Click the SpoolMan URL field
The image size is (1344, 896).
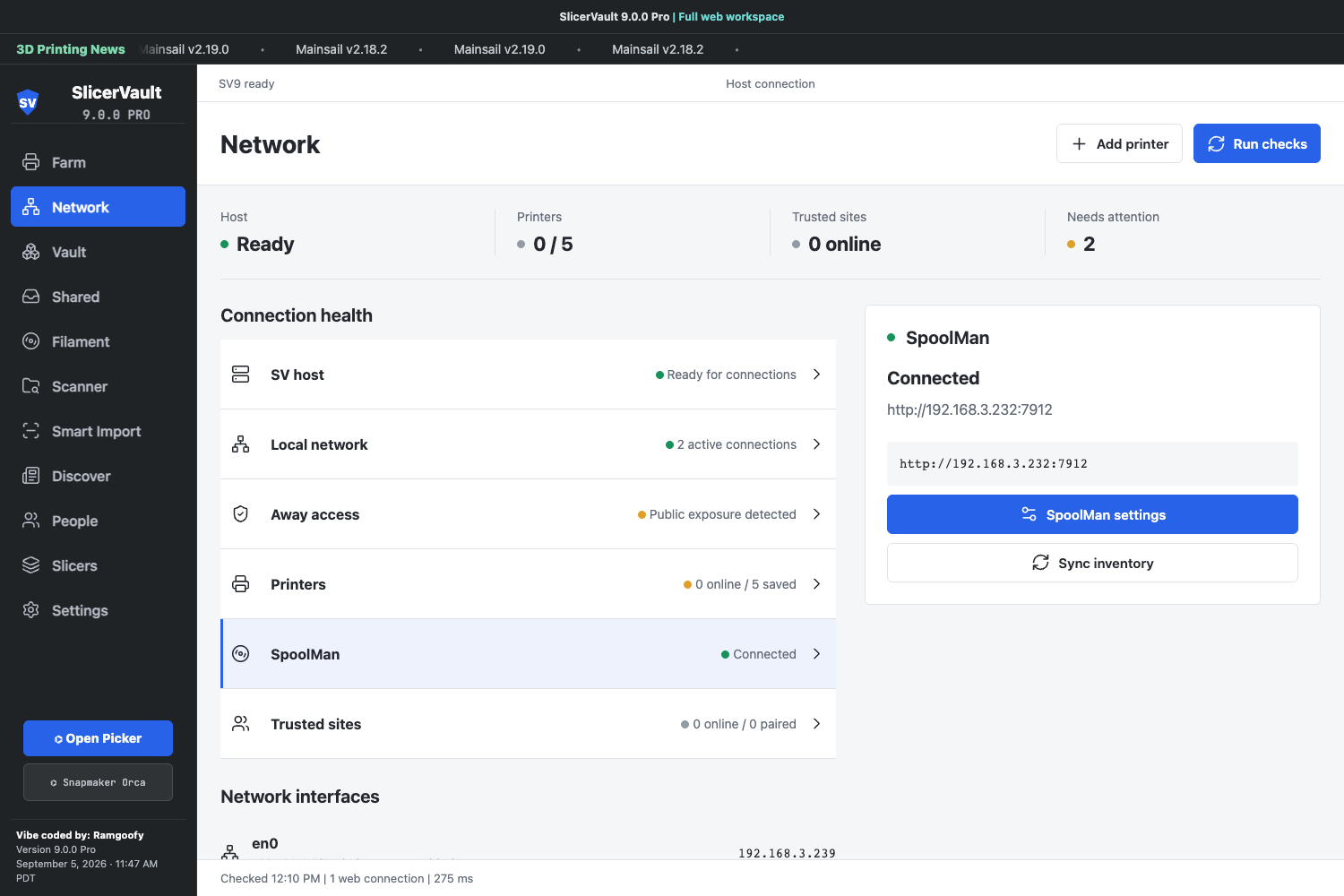pyautogui.click(x=1092, y=463)
